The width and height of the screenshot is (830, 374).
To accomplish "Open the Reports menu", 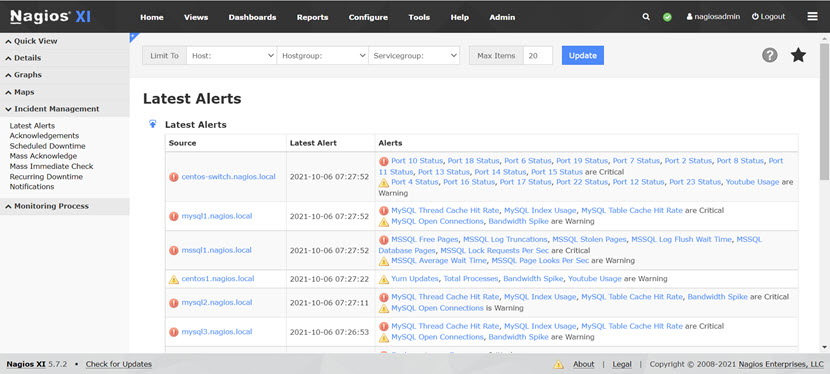I will click(x=312, y=17).
